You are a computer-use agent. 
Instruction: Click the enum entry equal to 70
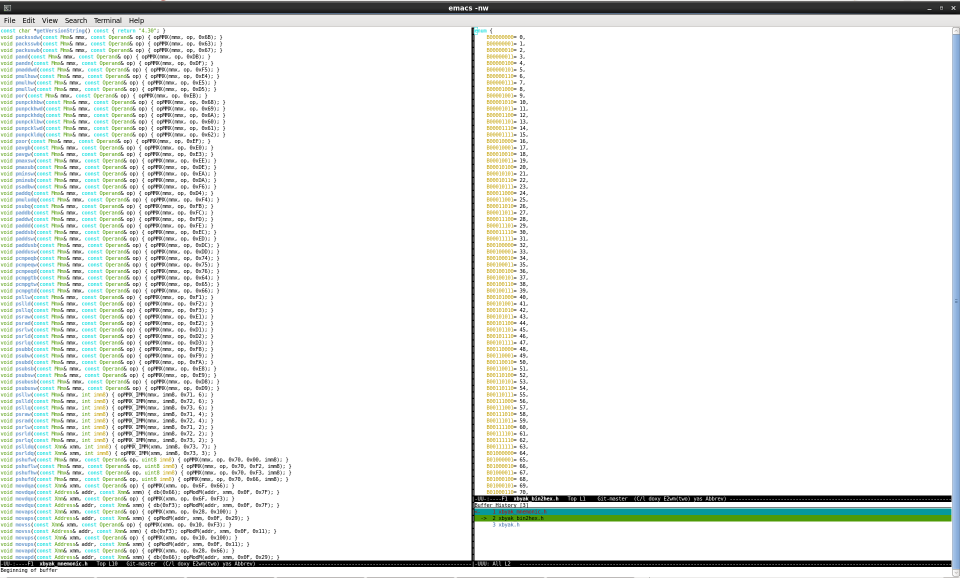point(507,492)
